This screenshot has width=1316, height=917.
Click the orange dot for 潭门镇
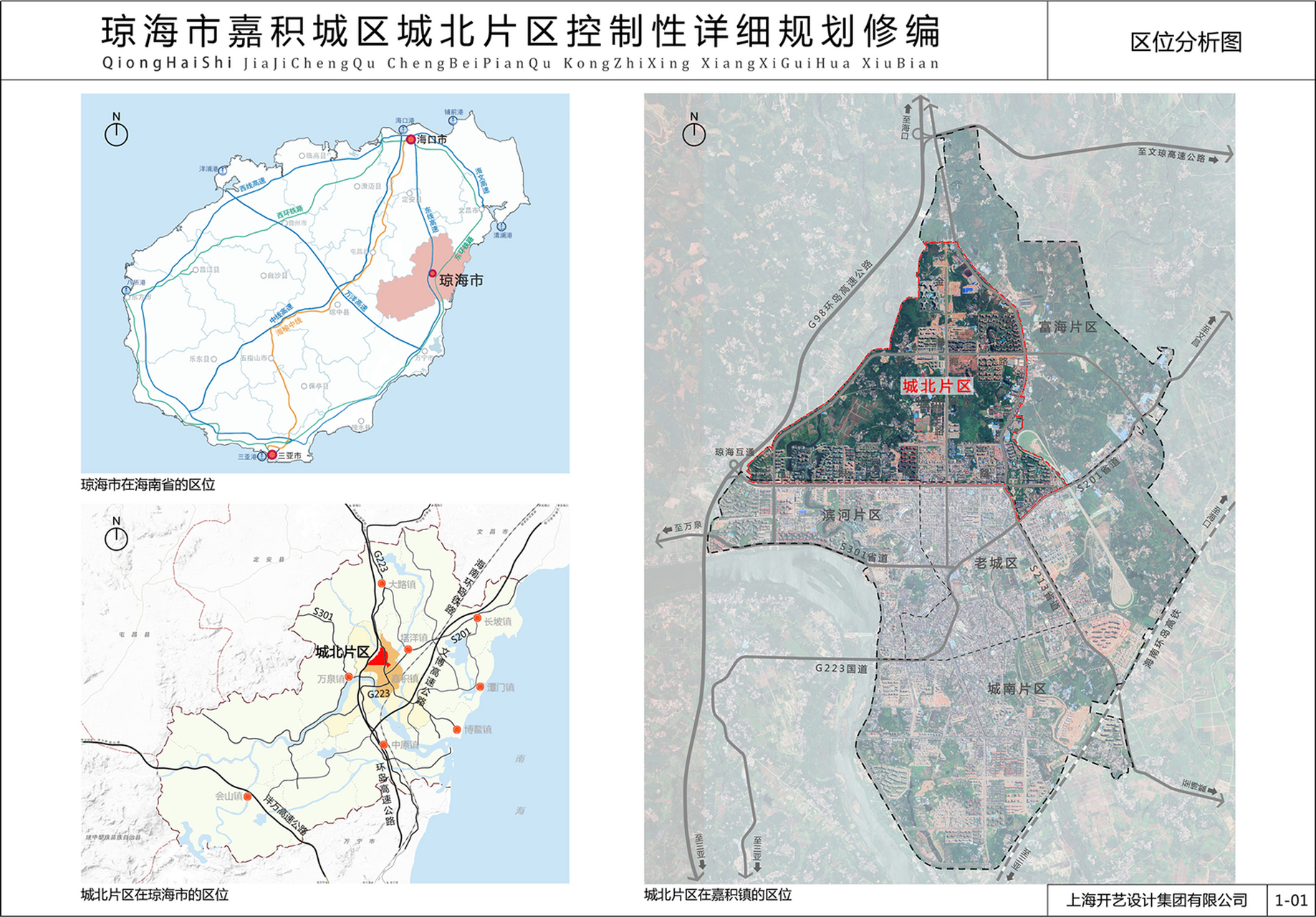click(x=480, y=686)
